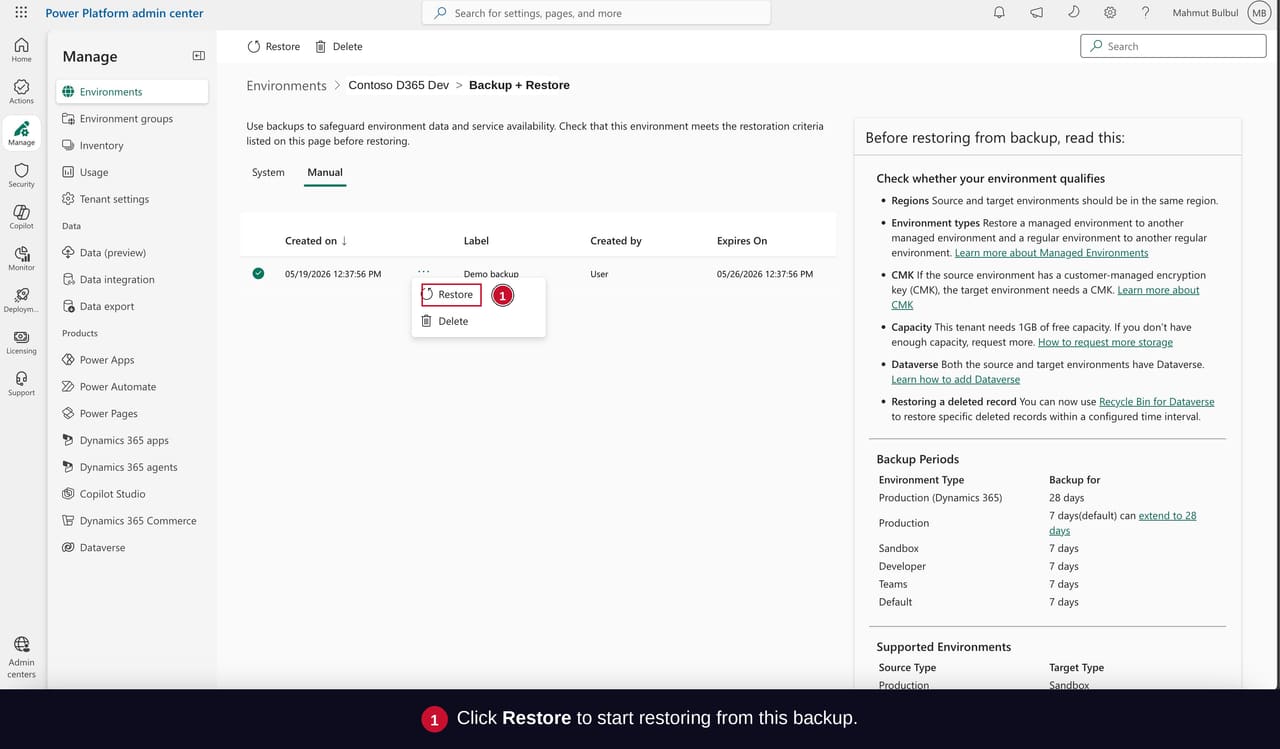Open the MB account avatar
This screenshot has width=1280, height=749.
click(1258, 13)
